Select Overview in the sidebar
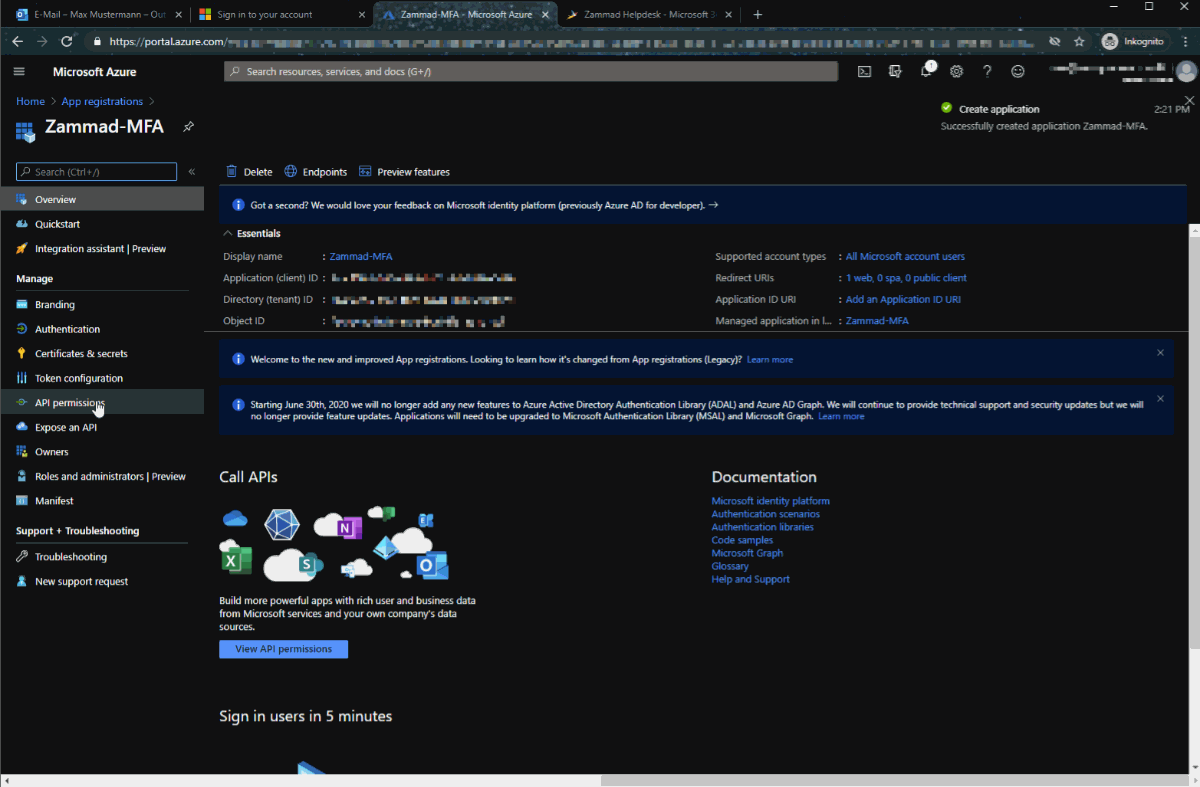The height and width of the screenshot is (787, 1200). (x=101, y=200)
